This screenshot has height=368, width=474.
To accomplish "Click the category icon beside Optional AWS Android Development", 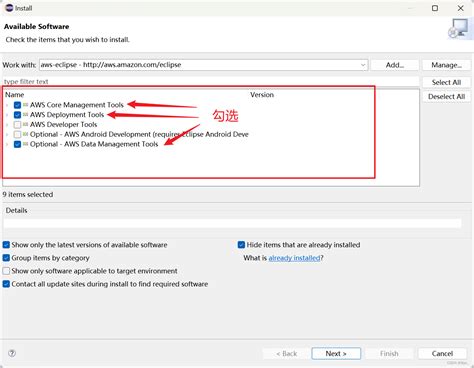I will coord(25,134).
